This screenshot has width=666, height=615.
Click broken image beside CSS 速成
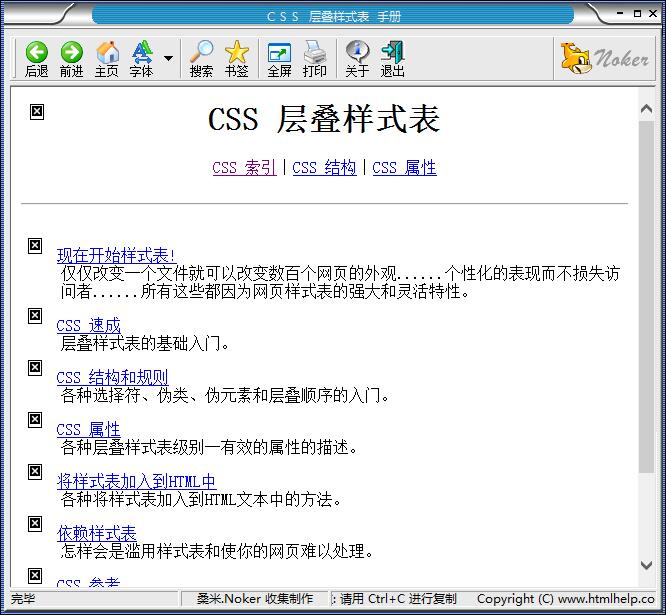pyautogui.click(x=35, y=316)
